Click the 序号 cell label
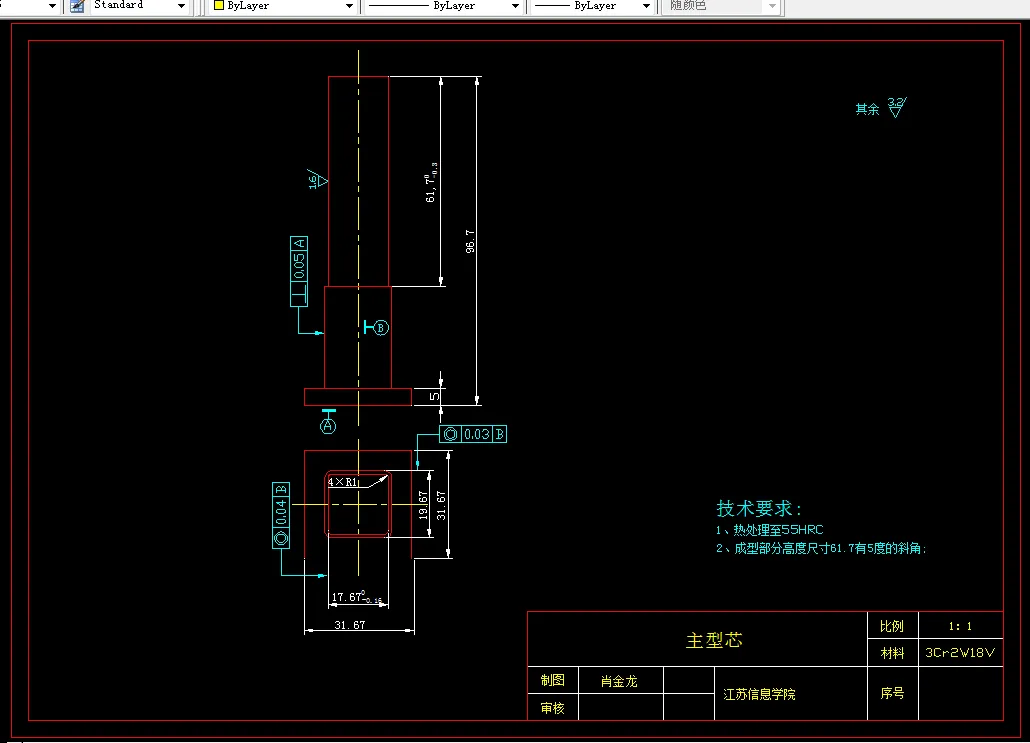 point(892,693)
